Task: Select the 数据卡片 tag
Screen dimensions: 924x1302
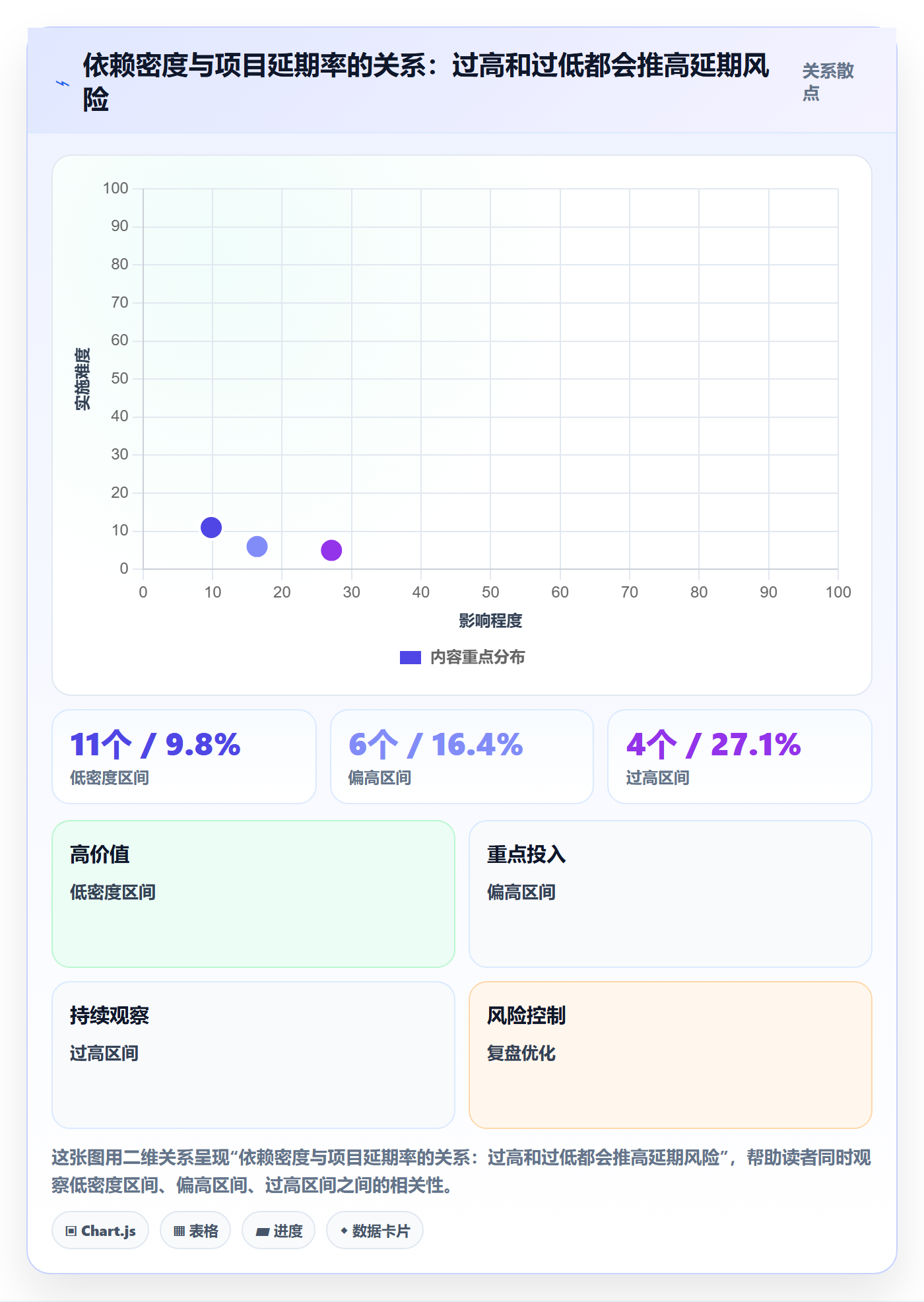Action: pos(375,1231)
